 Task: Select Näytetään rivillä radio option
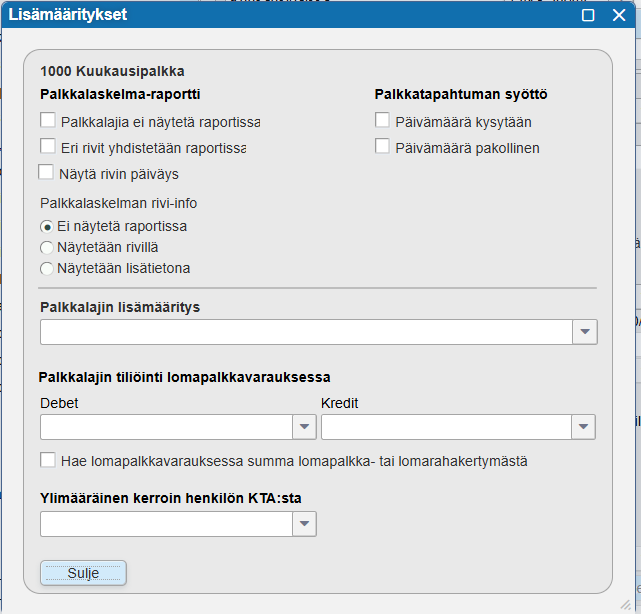46,247
